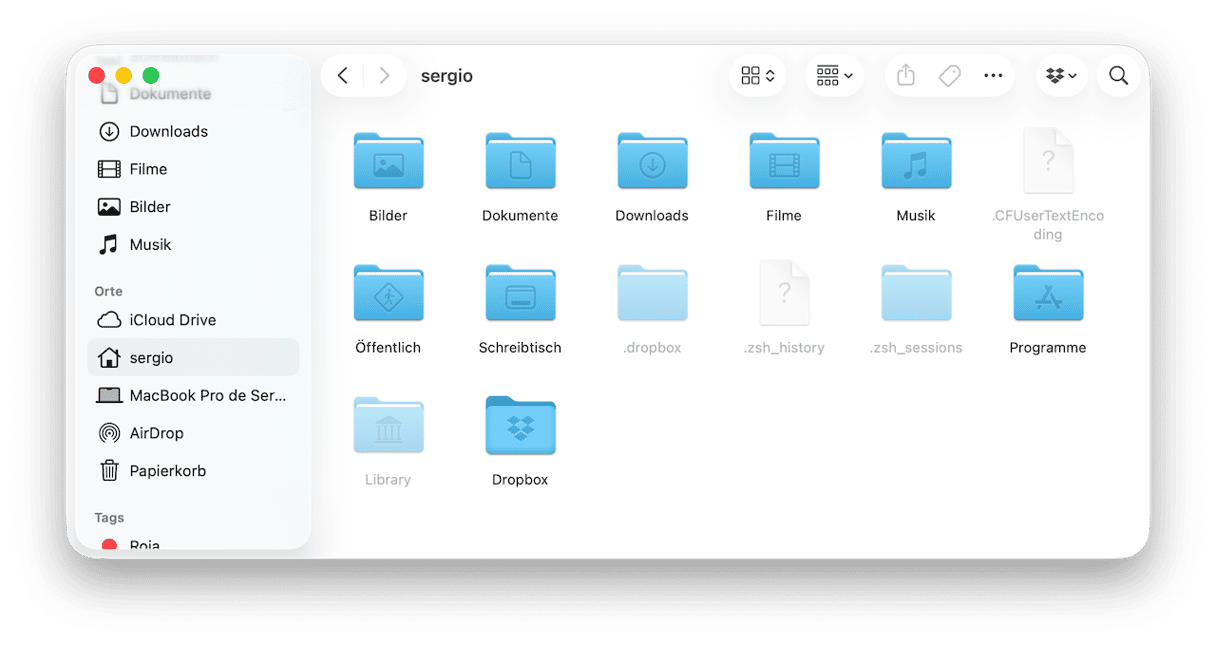This screenshot has height=646, width=1216.
Task: Open the Dropbox toolbar dropdown
Action: coord(1061,76)
